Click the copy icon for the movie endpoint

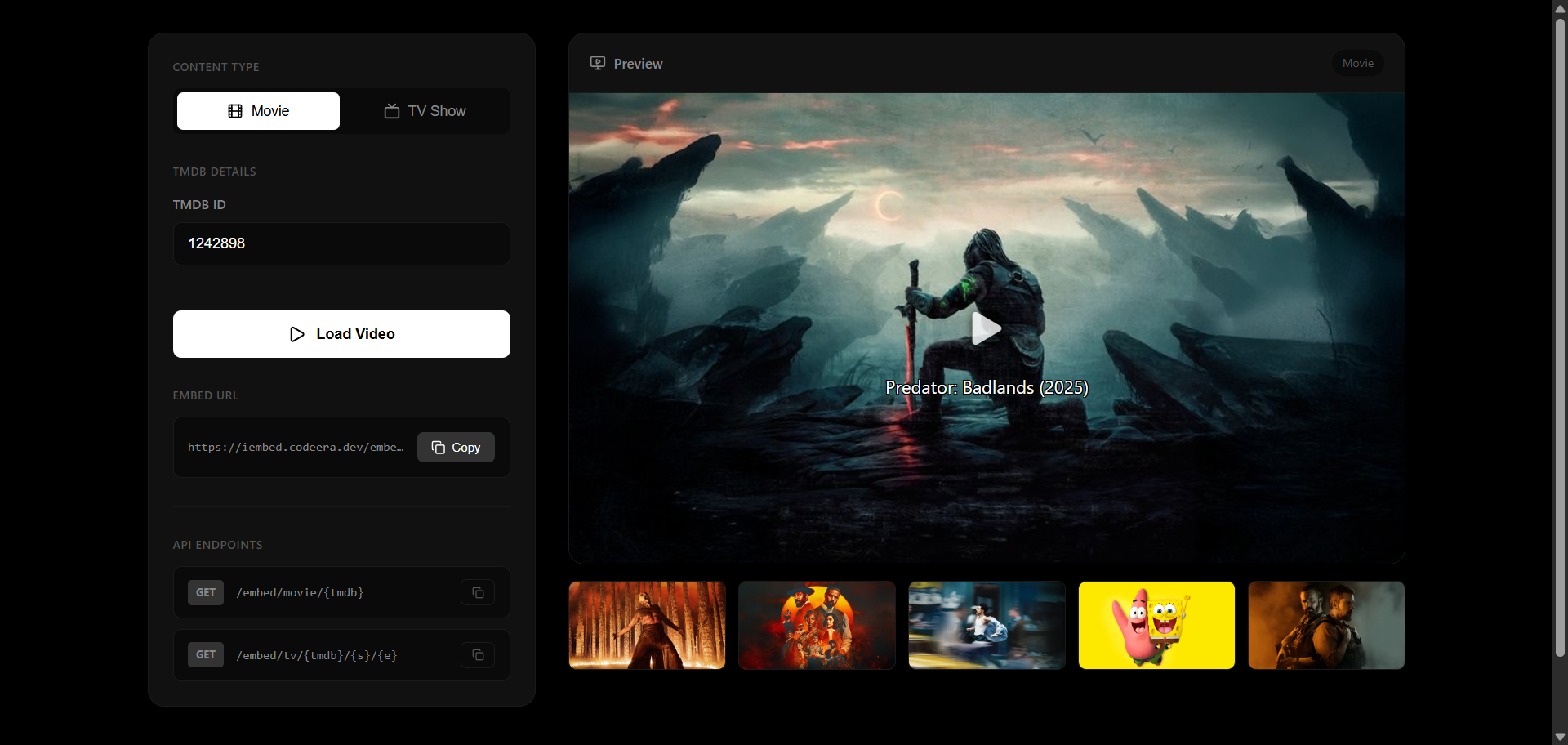477,592
